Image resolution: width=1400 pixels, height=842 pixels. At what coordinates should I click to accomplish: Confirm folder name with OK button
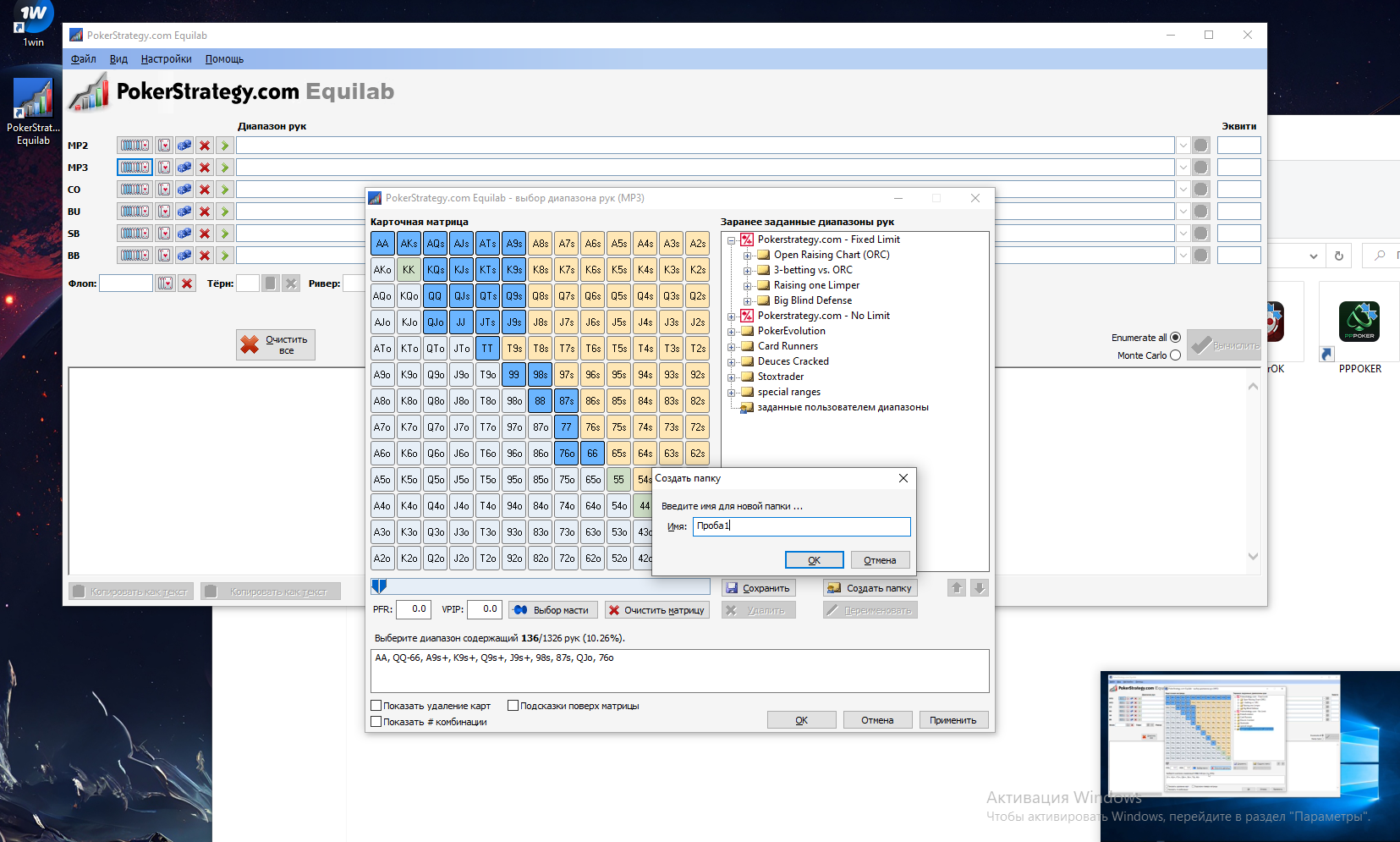(814, 560)
